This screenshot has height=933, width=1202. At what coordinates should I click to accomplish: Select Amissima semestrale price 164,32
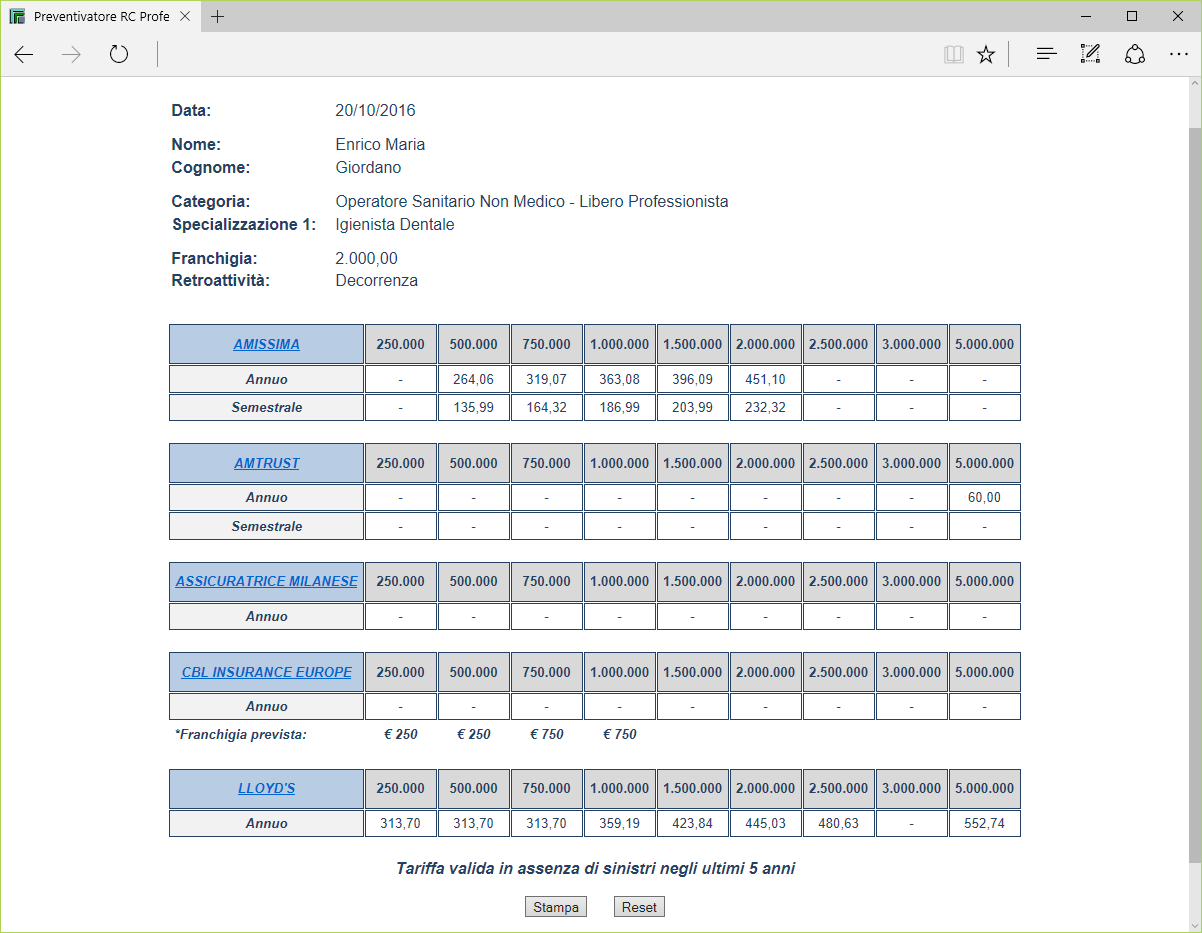pos(547,407)
